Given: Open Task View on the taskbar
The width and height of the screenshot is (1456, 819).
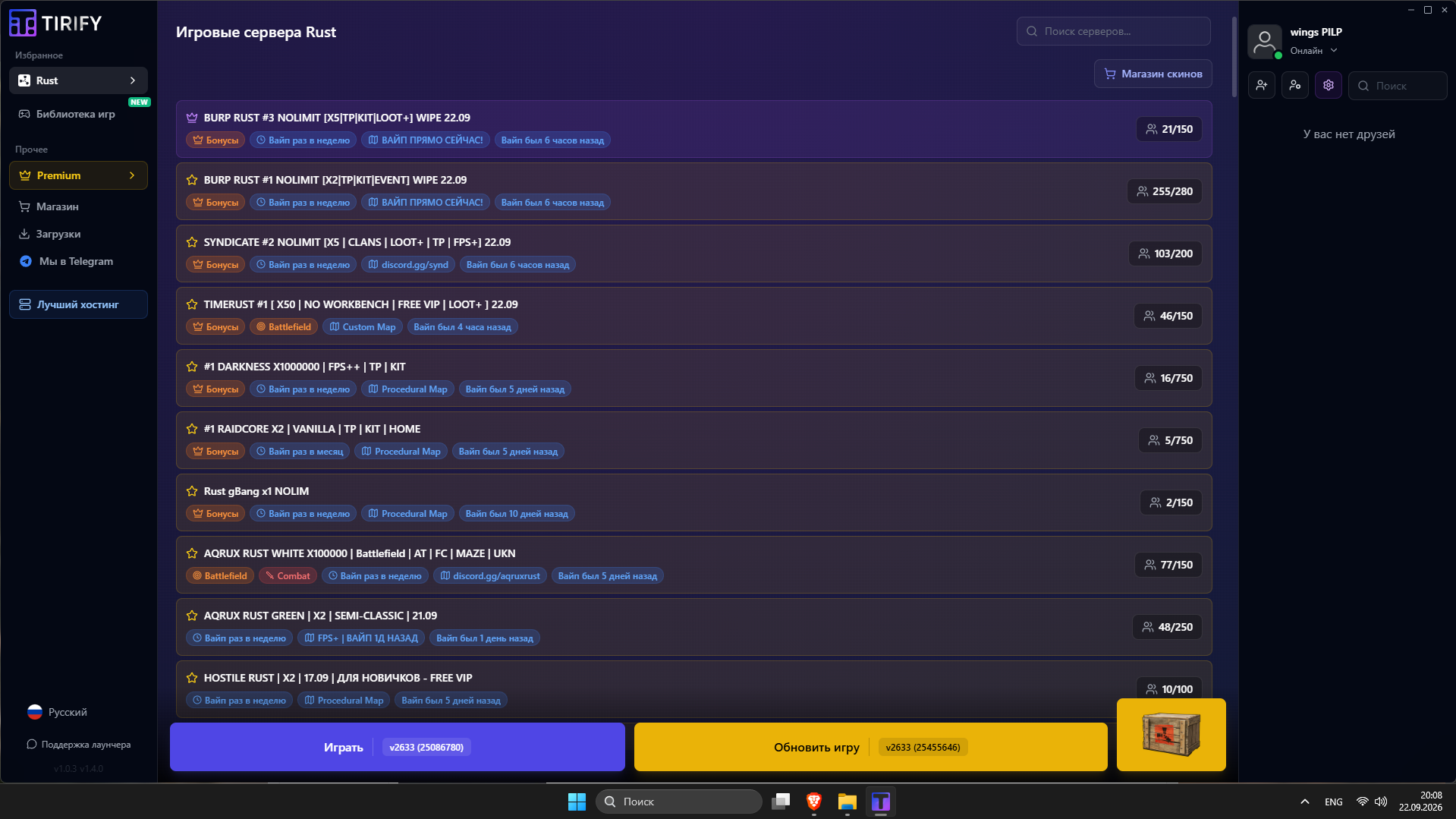Looking at the screenshot, I should click(781, 802).
